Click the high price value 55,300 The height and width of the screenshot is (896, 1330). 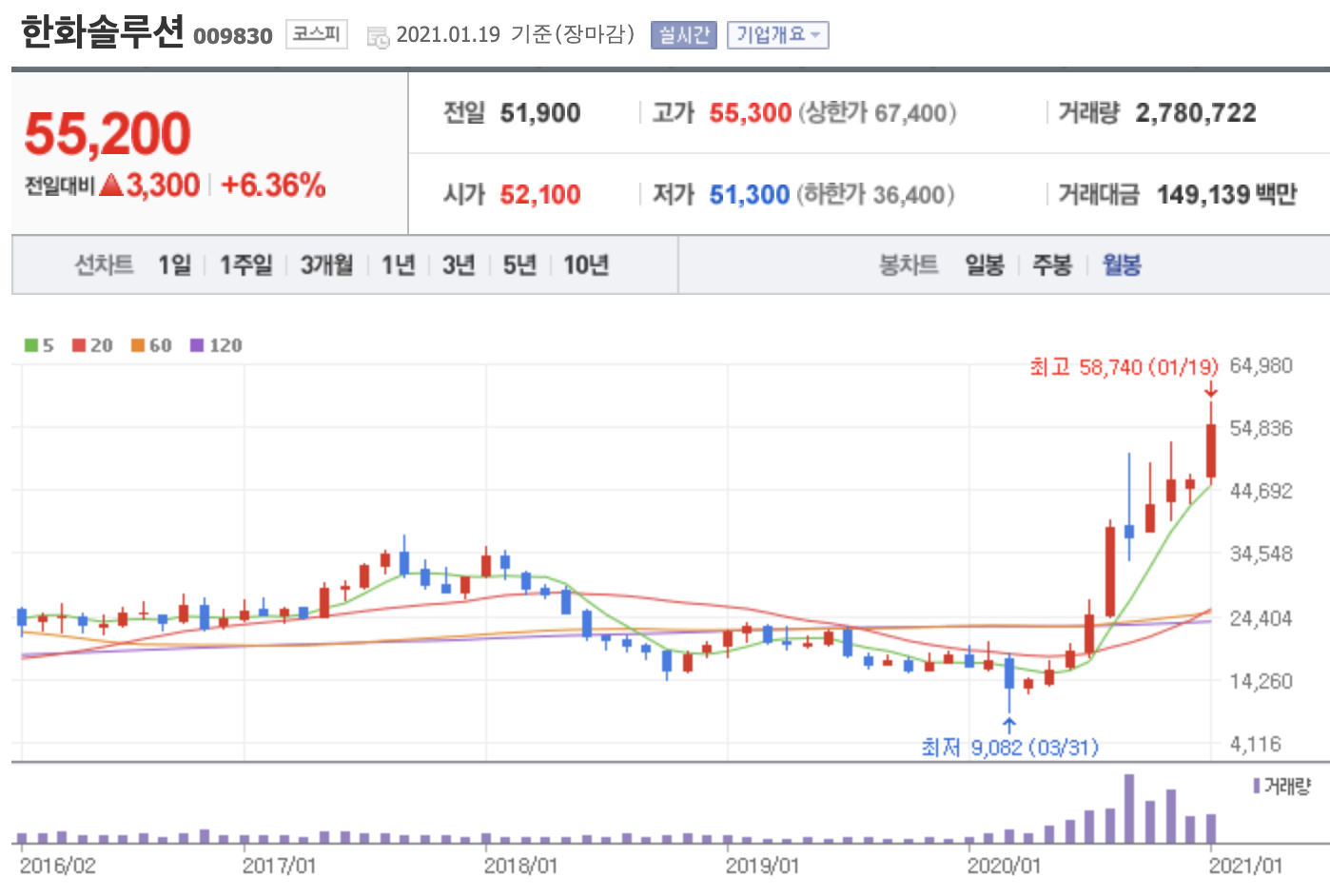(751, 113)
